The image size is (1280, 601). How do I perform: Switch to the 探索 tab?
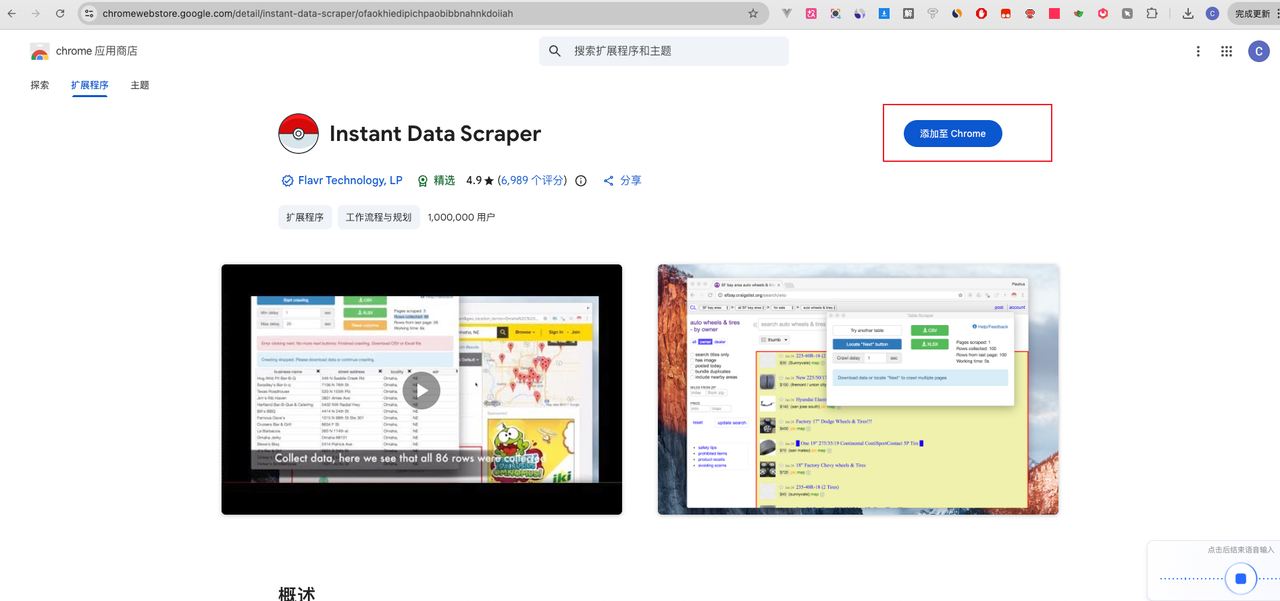[40, 85]
